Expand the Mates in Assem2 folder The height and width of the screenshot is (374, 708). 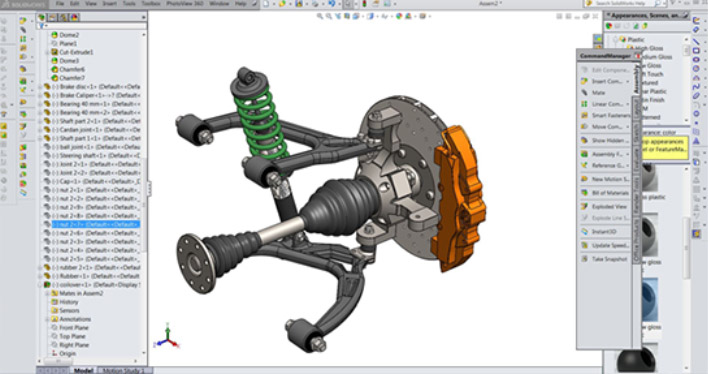47,294
